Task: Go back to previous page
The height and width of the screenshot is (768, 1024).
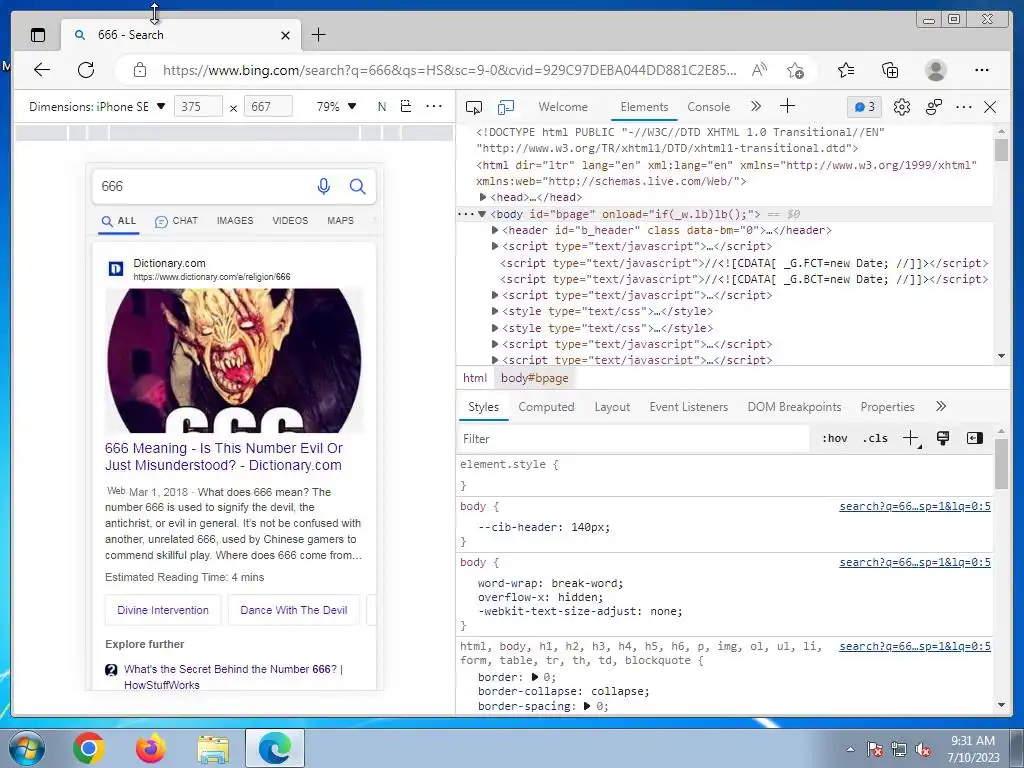Action: (x=42, y=70)
